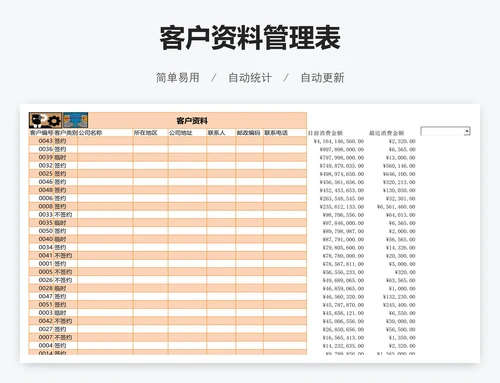The width and height of the screenshot is (500, 383).
Task: Select the recent amount ¥560,146.00
Action: 399,166
